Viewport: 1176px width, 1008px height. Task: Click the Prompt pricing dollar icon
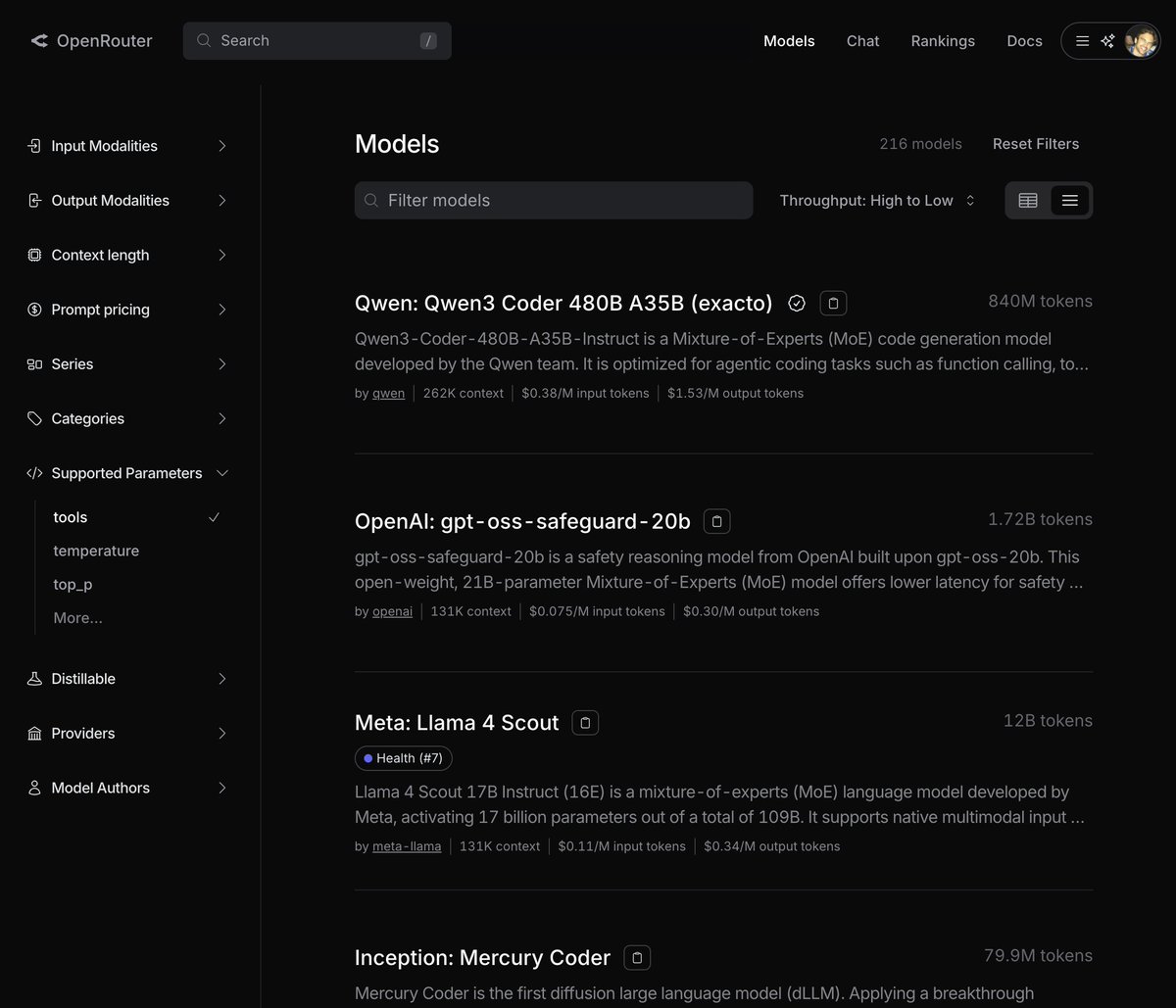coord(34,310)
